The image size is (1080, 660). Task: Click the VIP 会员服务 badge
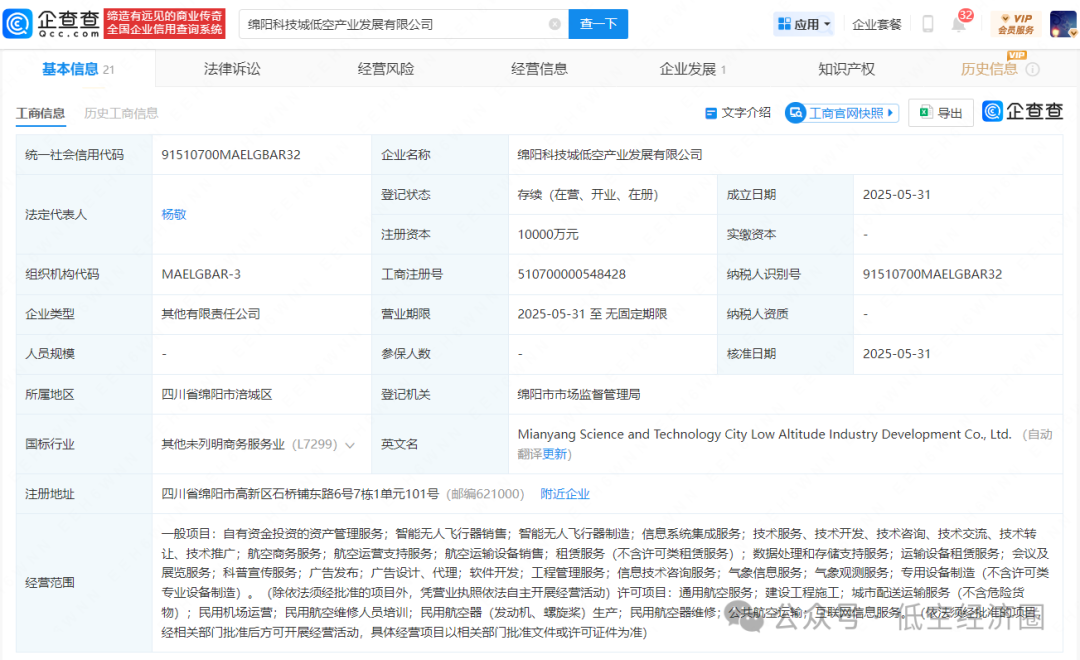point(1016,24)
